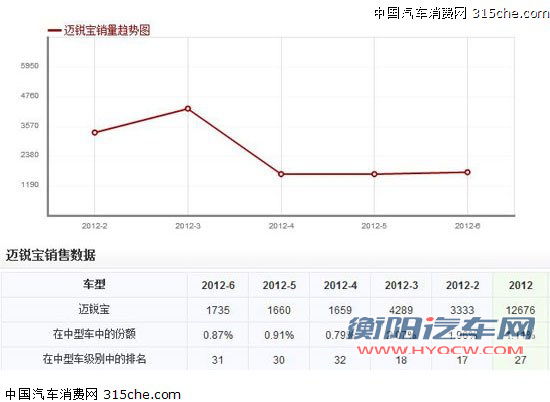
Task: Click the x-axis label 2012-2
Action: click(94, 226)
